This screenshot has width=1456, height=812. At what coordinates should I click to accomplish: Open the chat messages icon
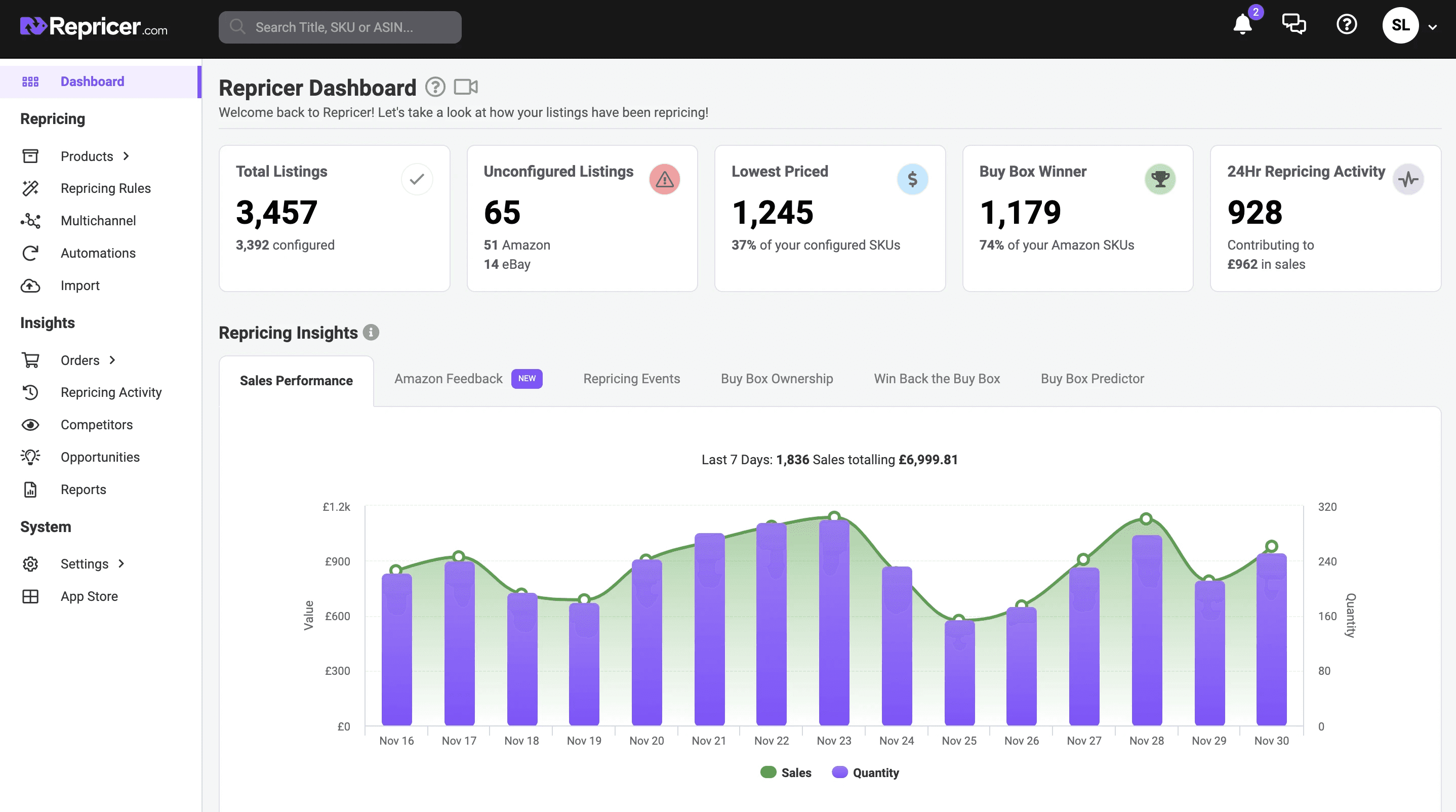1294,24
